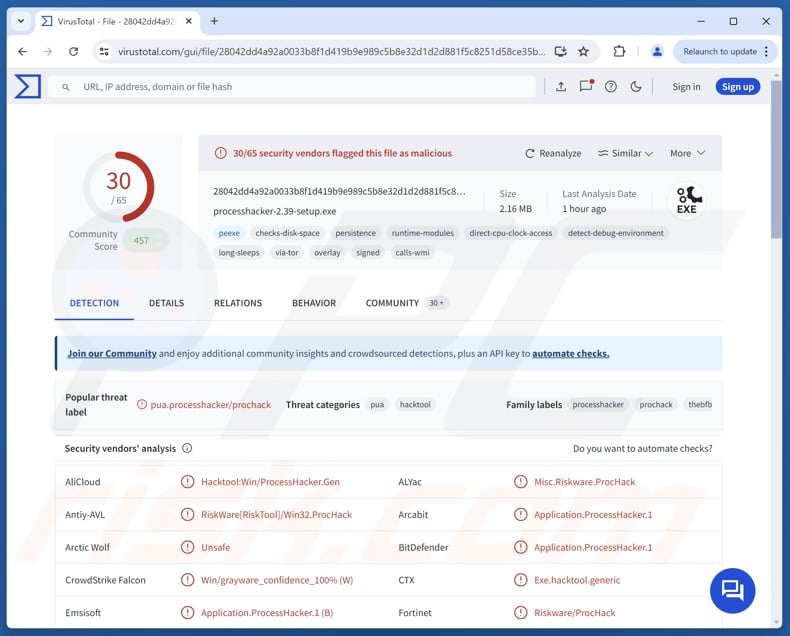790x636 pixels.
Task: Click the Fortinet detection alert icon
Action: point(520,613)
